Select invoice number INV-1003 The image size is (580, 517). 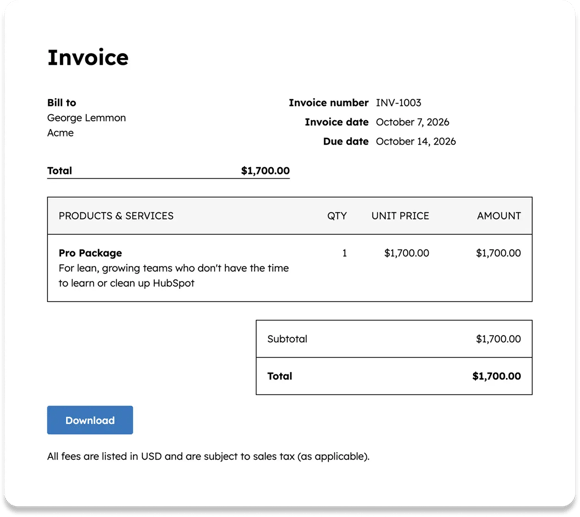click(x=398, y=102)
